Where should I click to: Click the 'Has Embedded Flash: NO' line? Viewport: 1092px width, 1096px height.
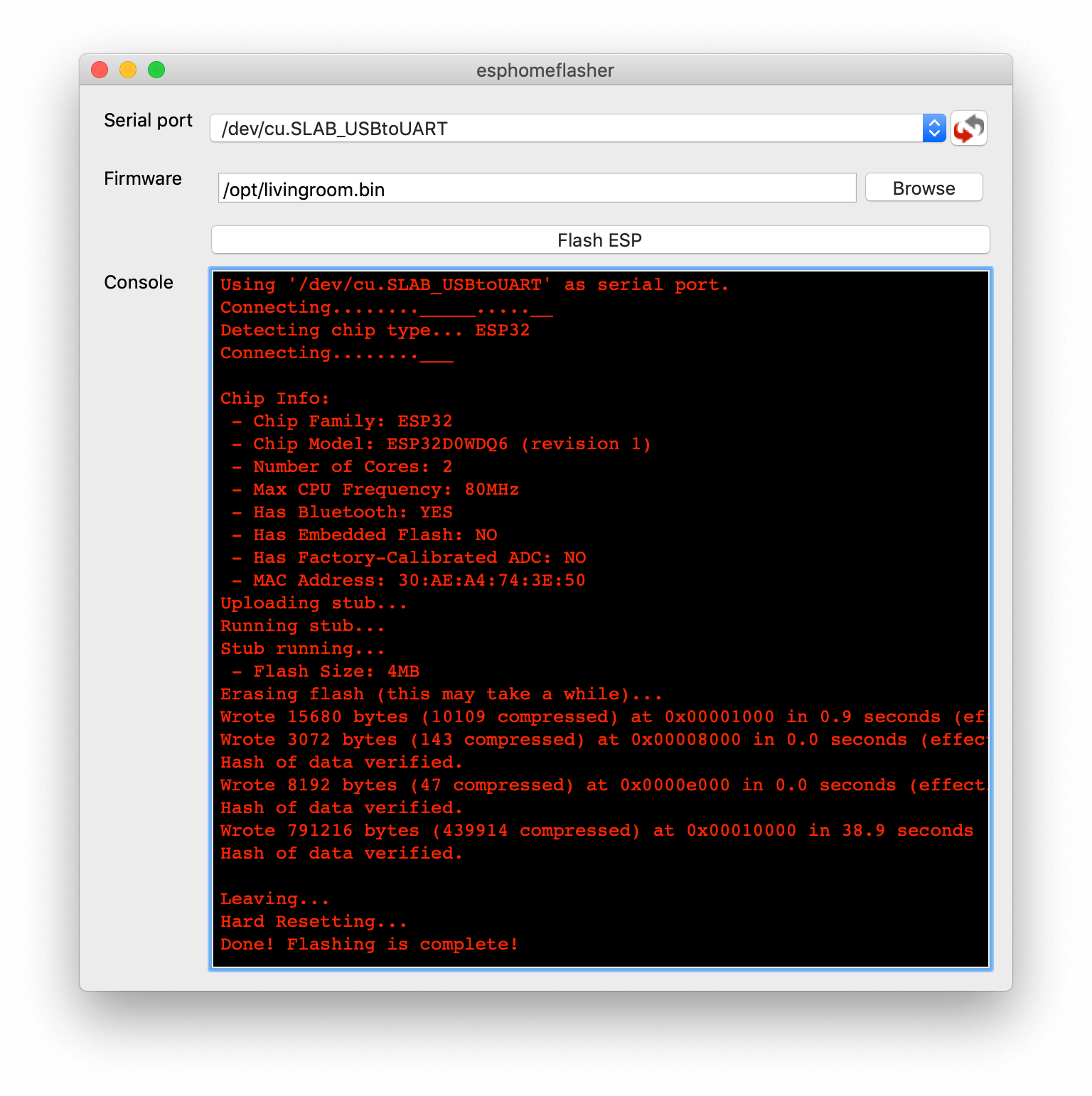click(x=365, y=535)
